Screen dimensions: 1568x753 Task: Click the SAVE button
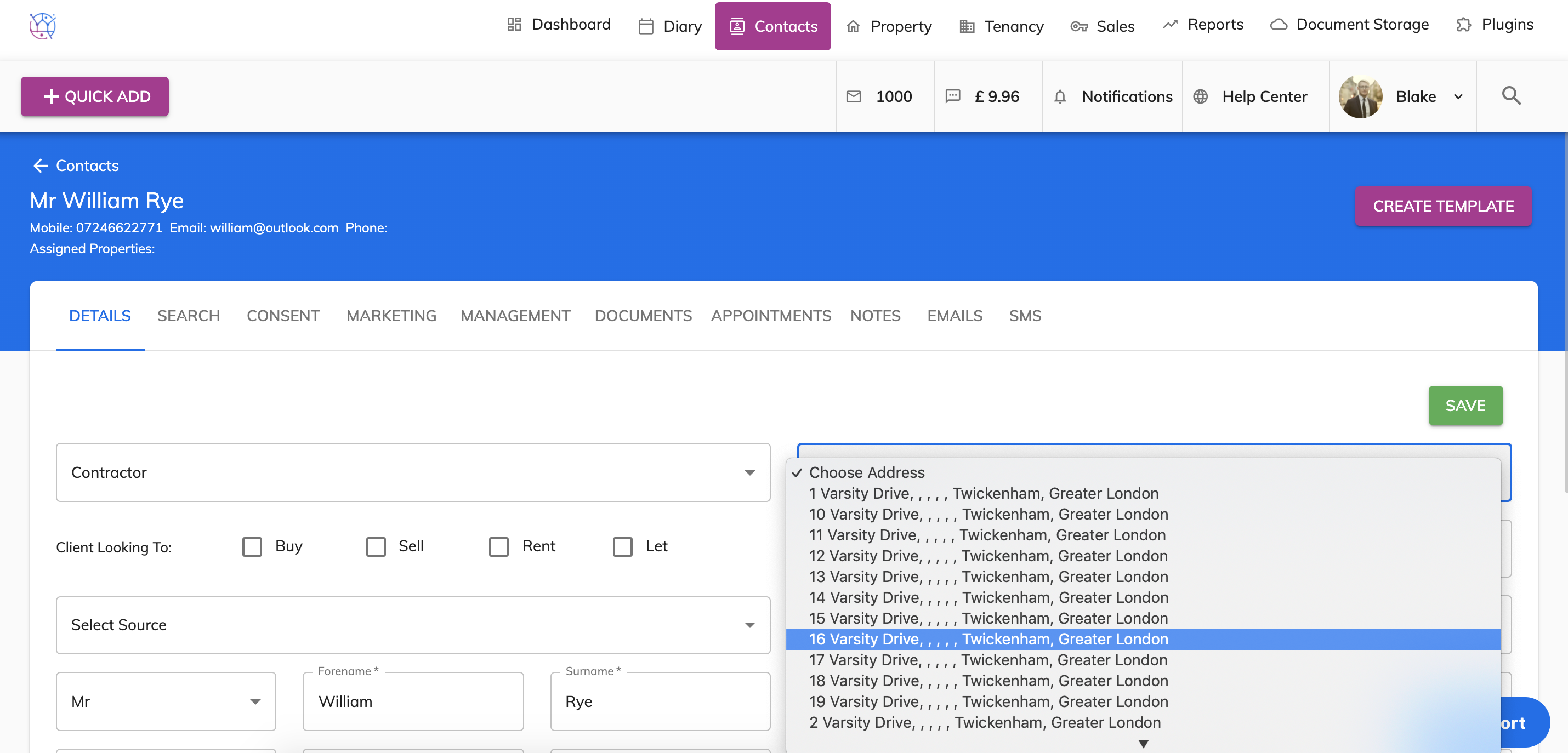[x=1465, y=406]
